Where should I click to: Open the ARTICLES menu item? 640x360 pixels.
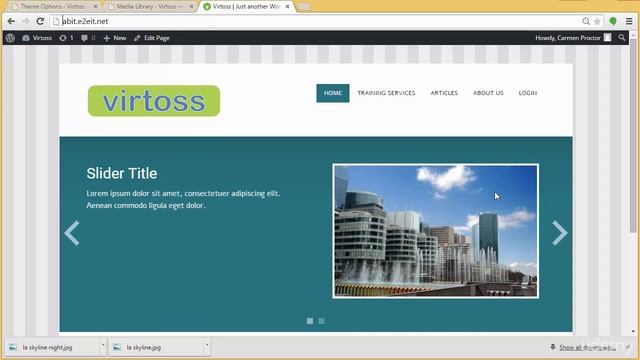[444, 93]
